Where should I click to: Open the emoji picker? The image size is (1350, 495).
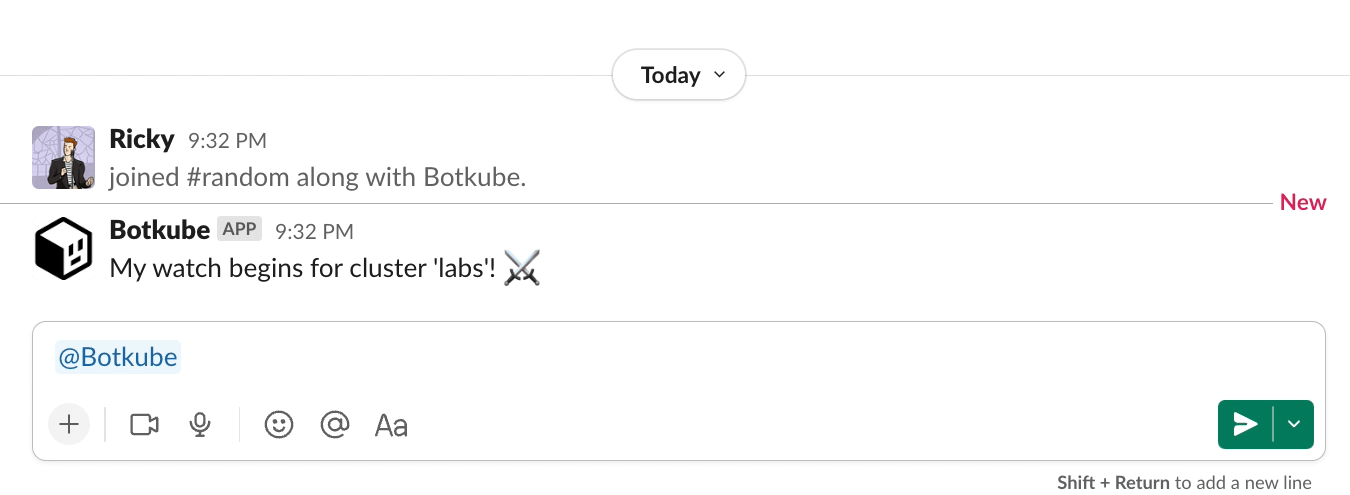pyautogui.click(x=279, y=425)
